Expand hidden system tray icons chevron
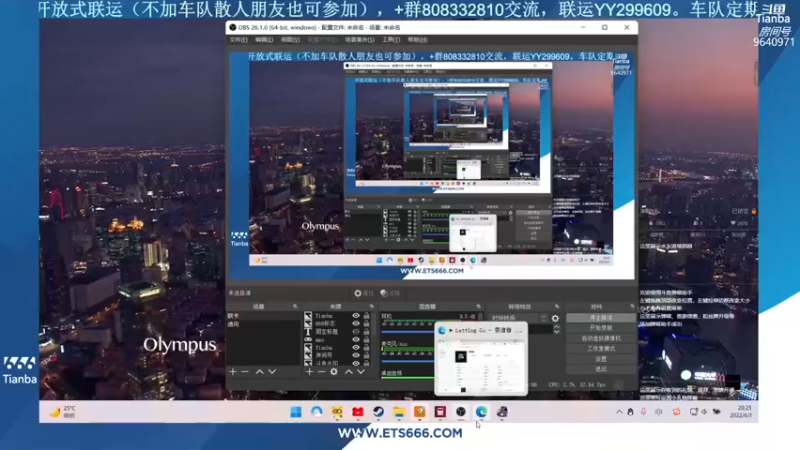The image size is (800, 450). click(x=619, y=412)
